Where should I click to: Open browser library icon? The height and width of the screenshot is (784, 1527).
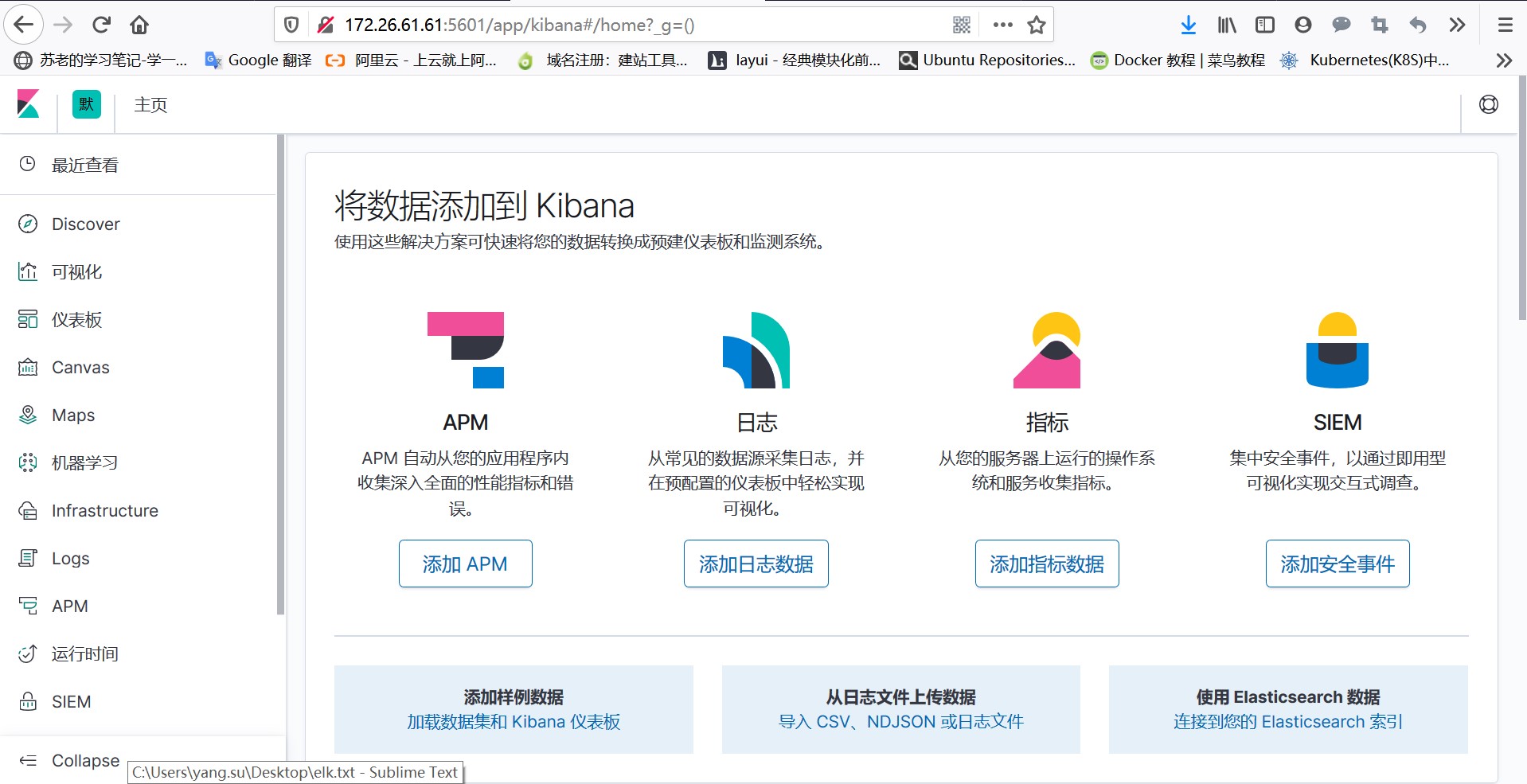tap(1227, 25)
